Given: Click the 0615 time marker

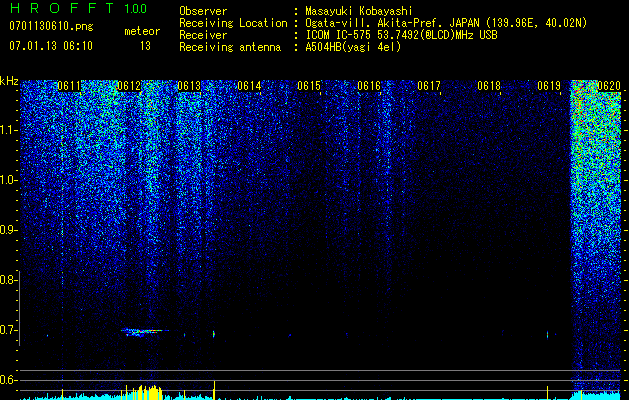Looking at the screenshot, I should click(309, 86).
